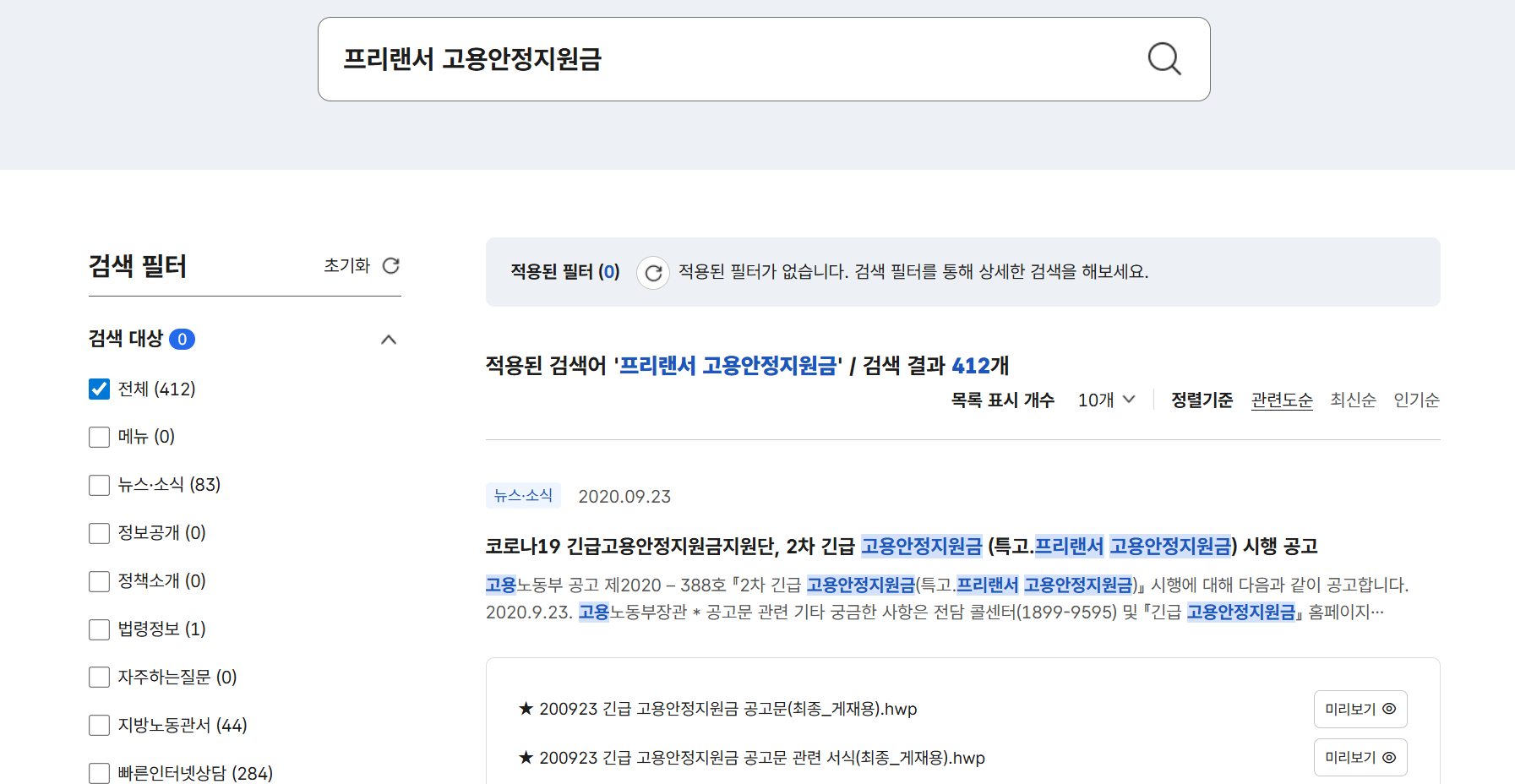The height and width of the screenshot is (784, 1515).
Task: Check the 메뉴 (0) checkbox
Action: pos(100,437)
